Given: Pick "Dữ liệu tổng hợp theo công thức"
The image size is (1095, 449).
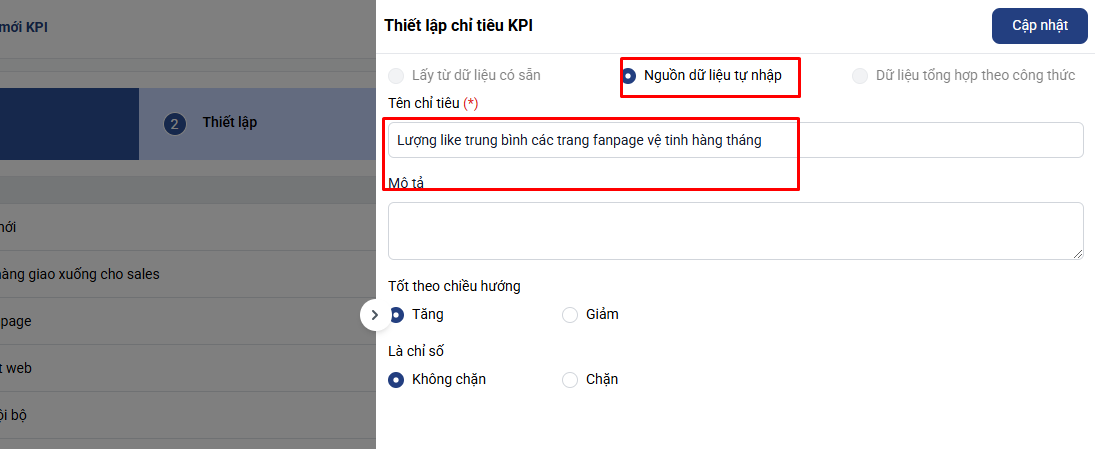Looking at the screenshot, I should click(x=860, y=76).
